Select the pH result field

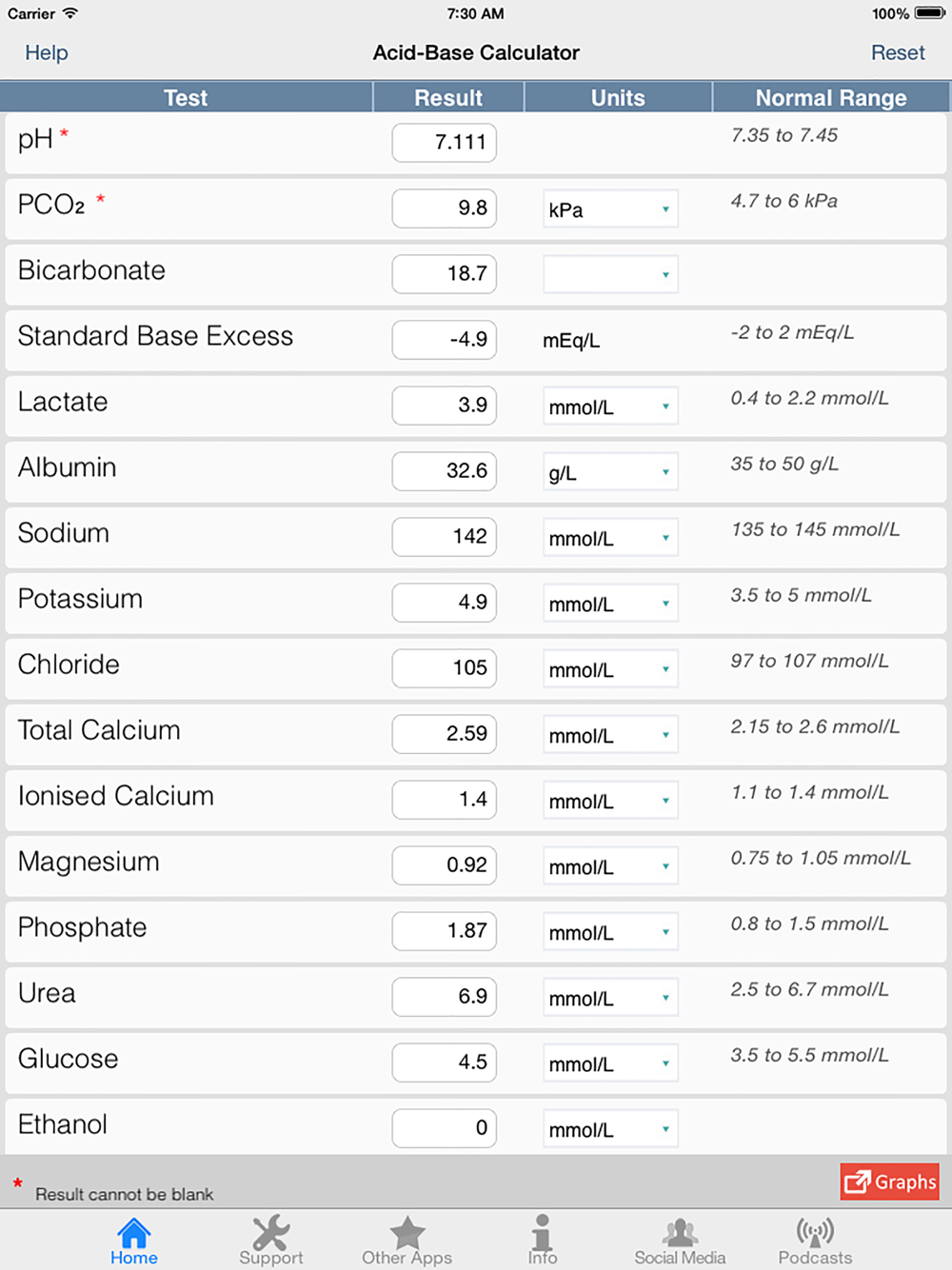[x=445, y=143]
